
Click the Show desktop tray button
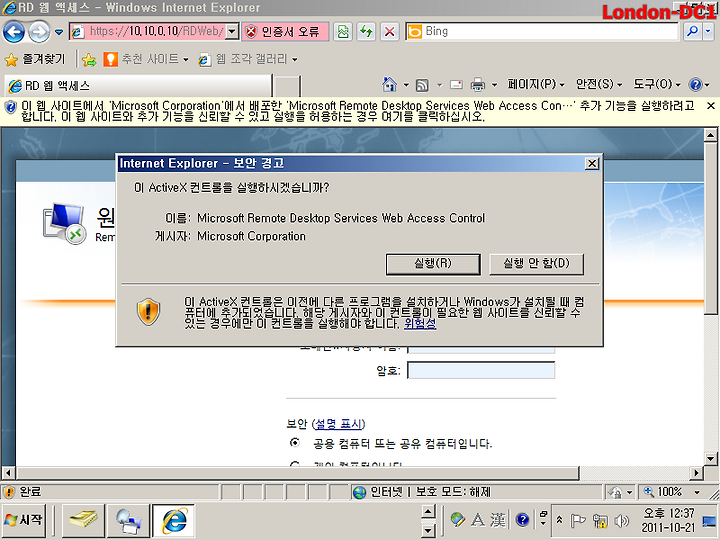tap(709, 521)
